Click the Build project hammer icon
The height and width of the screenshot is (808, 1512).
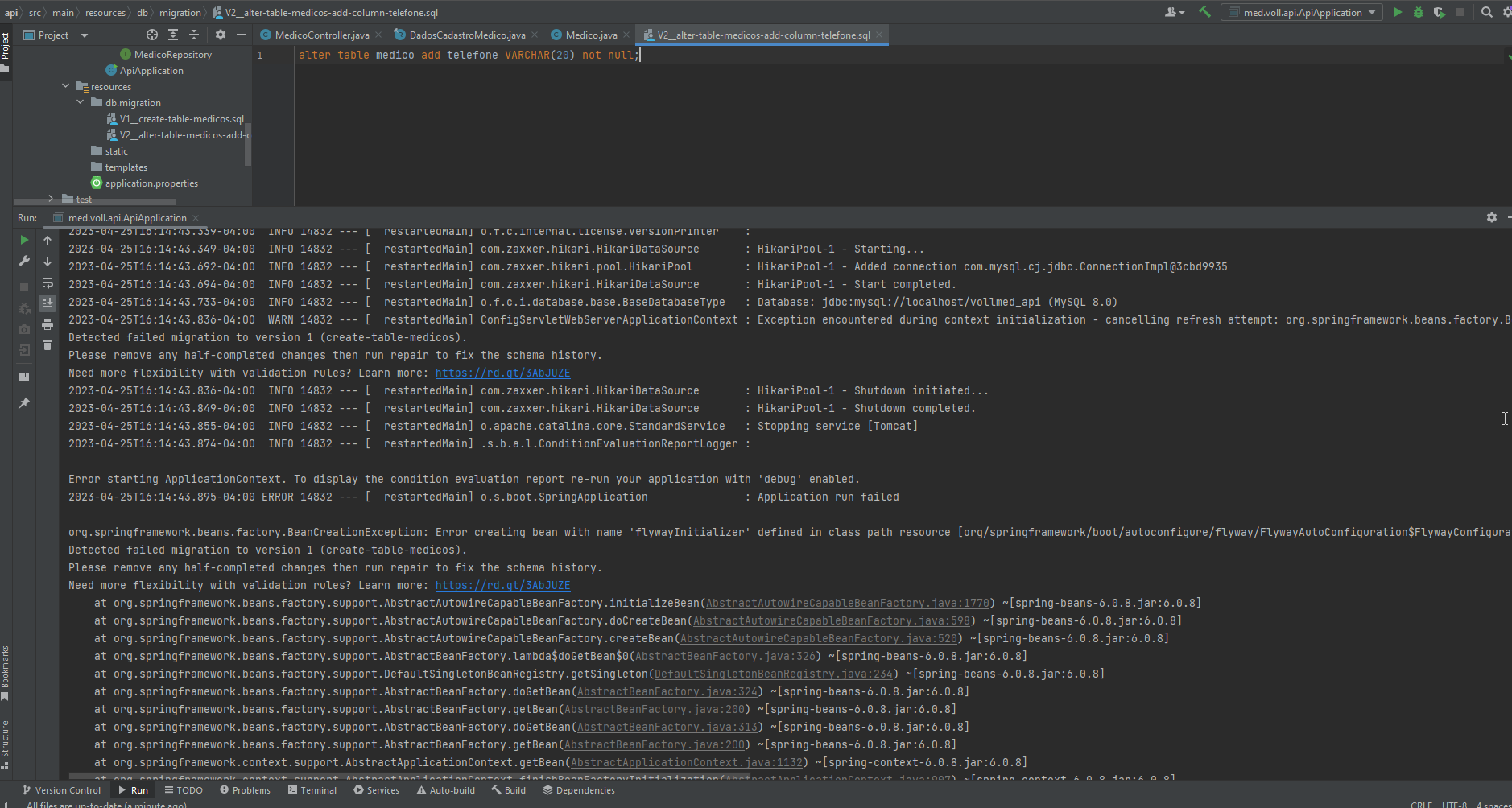pyautogui.click(x=1204, y=12)
